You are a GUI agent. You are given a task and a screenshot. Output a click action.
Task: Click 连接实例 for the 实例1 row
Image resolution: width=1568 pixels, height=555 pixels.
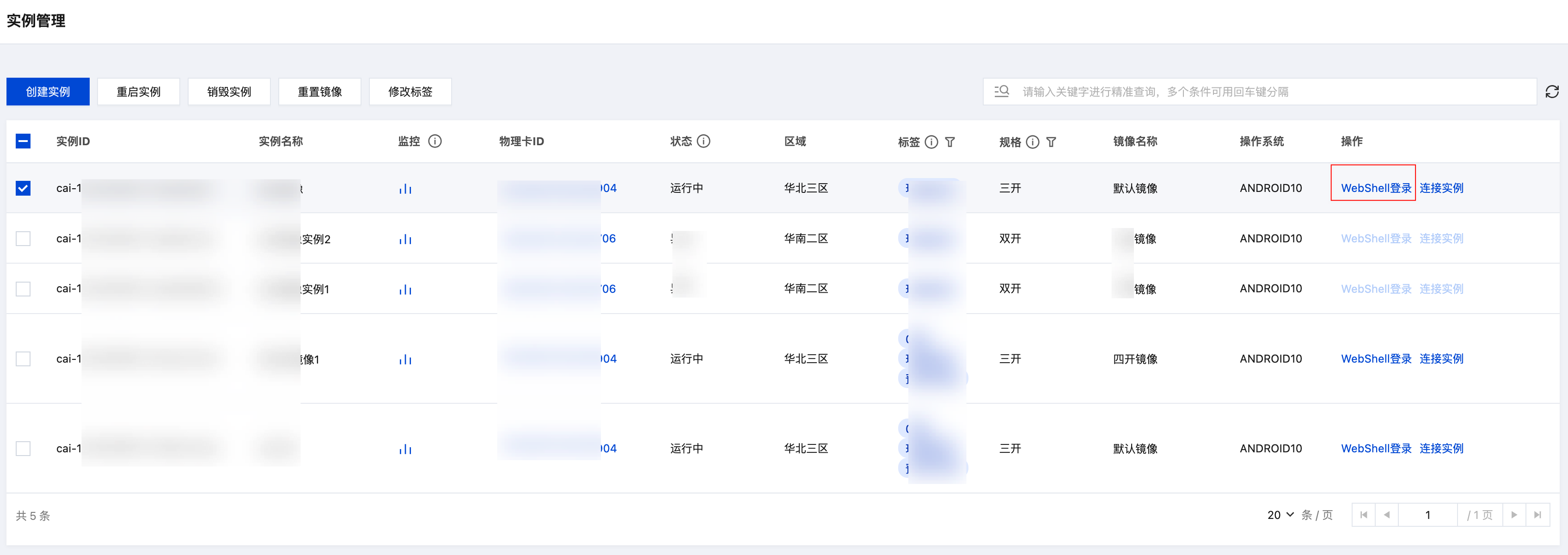(1441, 289)
